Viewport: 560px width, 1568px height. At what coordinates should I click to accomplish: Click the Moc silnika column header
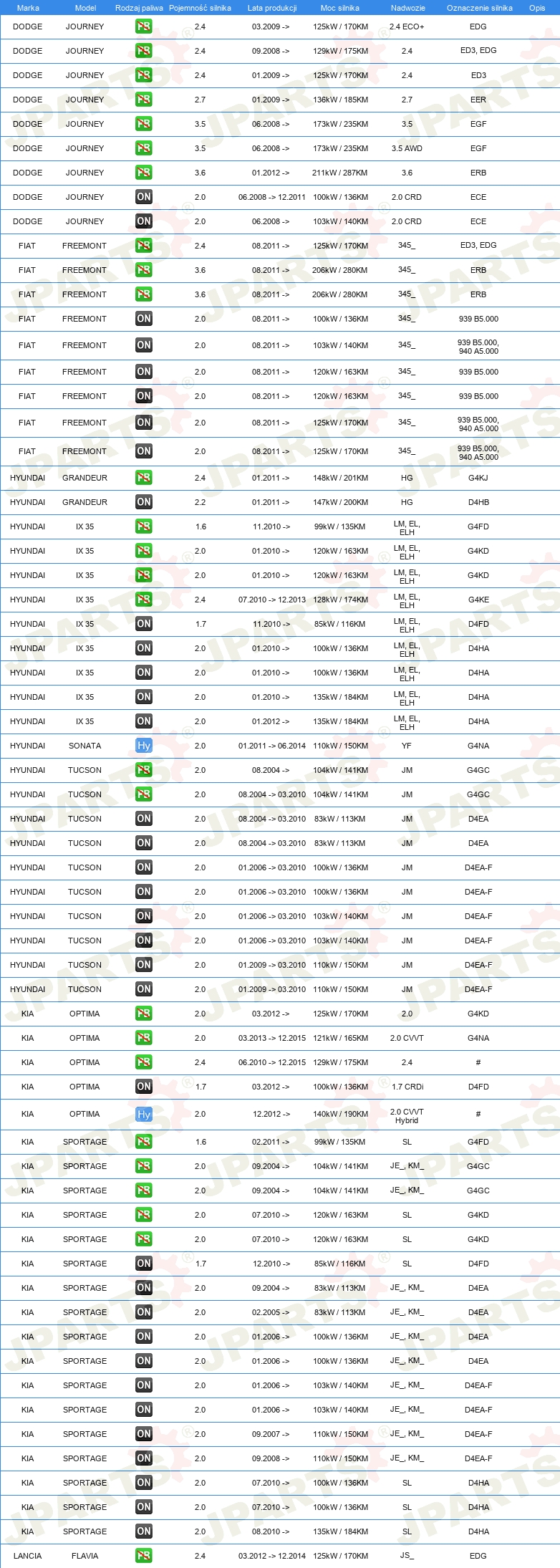[x=340, y=8]
